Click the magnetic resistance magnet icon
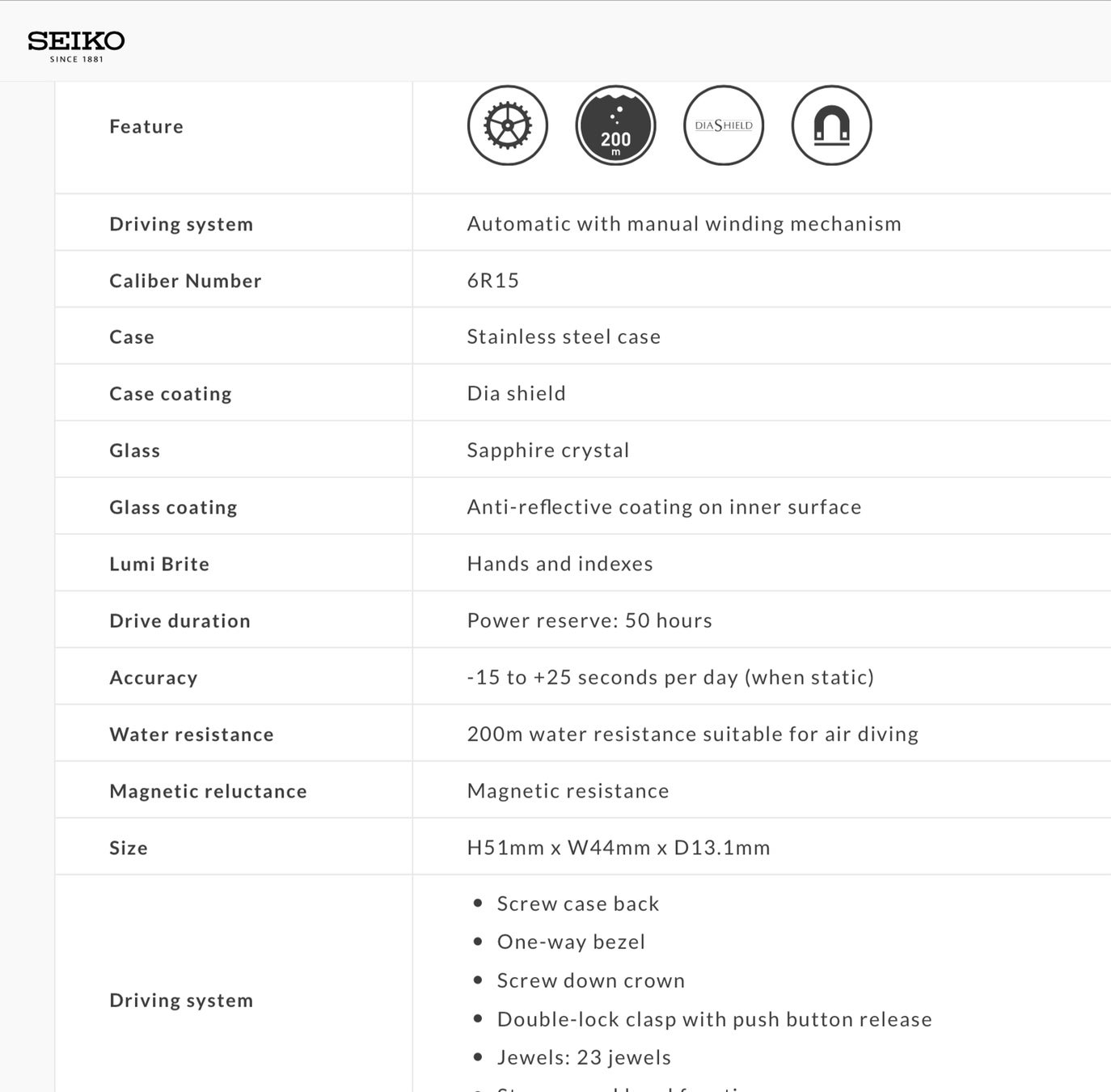This screenshot has height=1092, width=1111. (x=831, y=125)
